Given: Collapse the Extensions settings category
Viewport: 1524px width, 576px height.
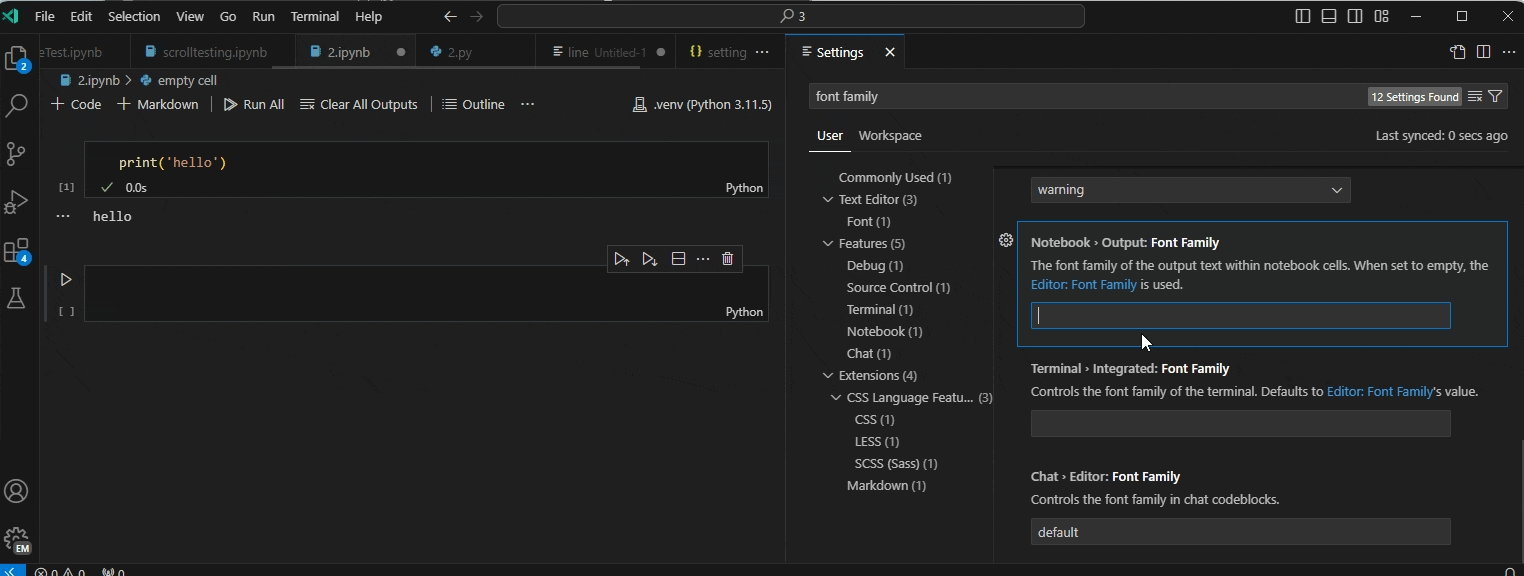Looking at the screenshot, I should (828, 375).
